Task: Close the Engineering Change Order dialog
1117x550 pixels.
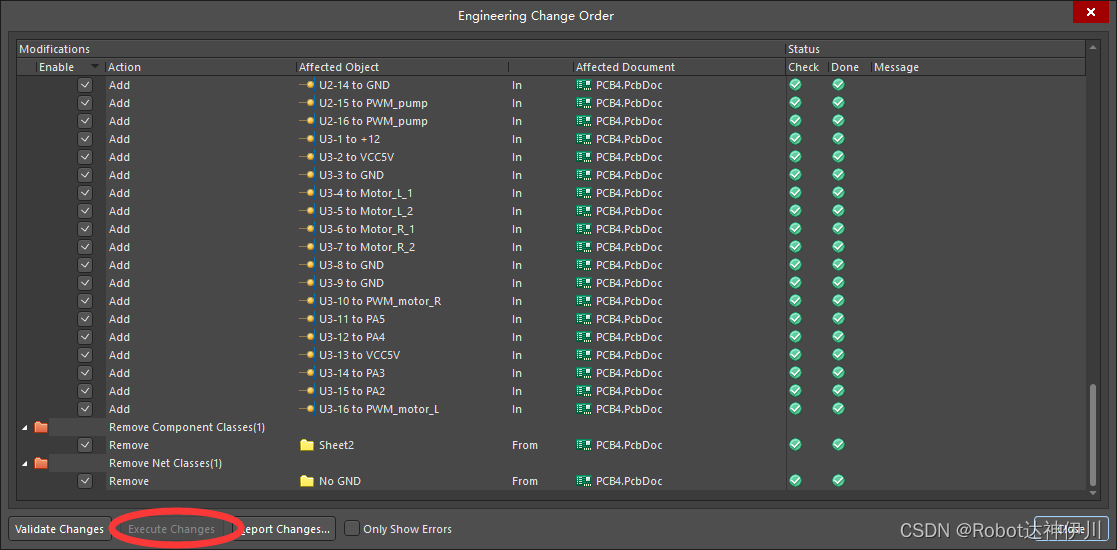Action: (x=1090, y=12)
